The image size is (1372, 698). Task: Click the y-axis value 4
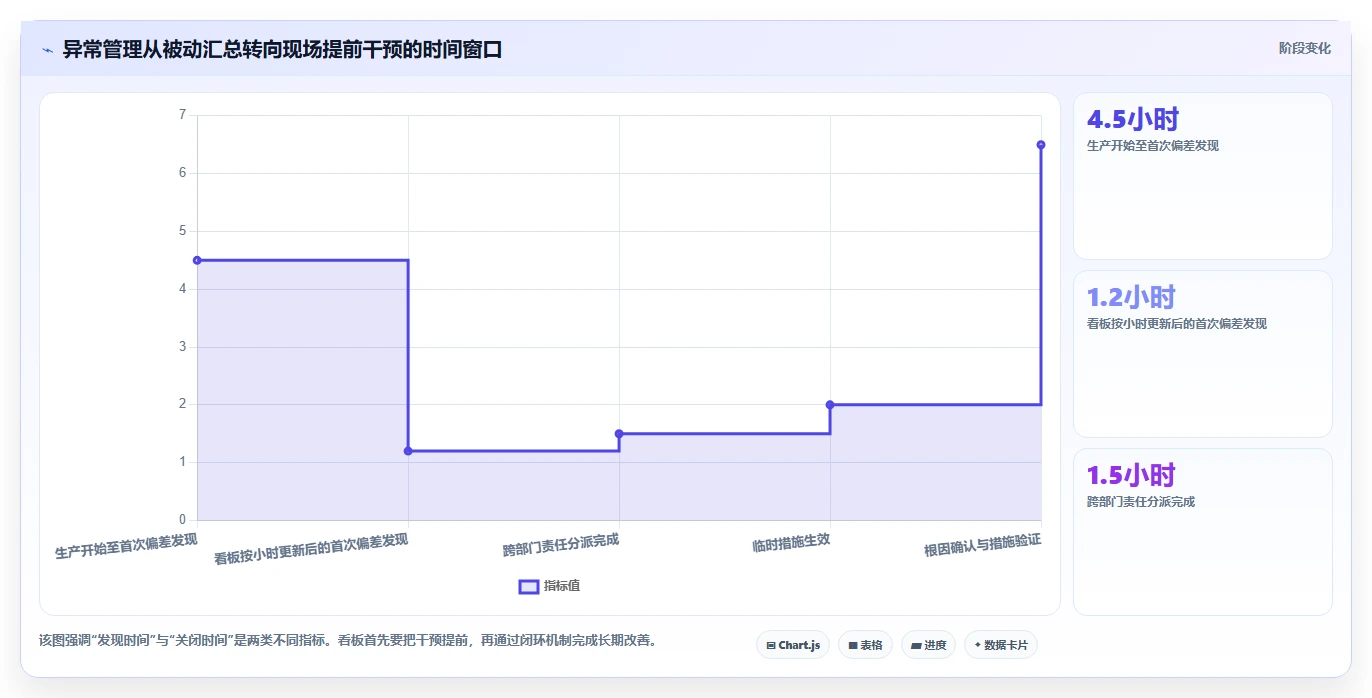click(x=182, y=289)
